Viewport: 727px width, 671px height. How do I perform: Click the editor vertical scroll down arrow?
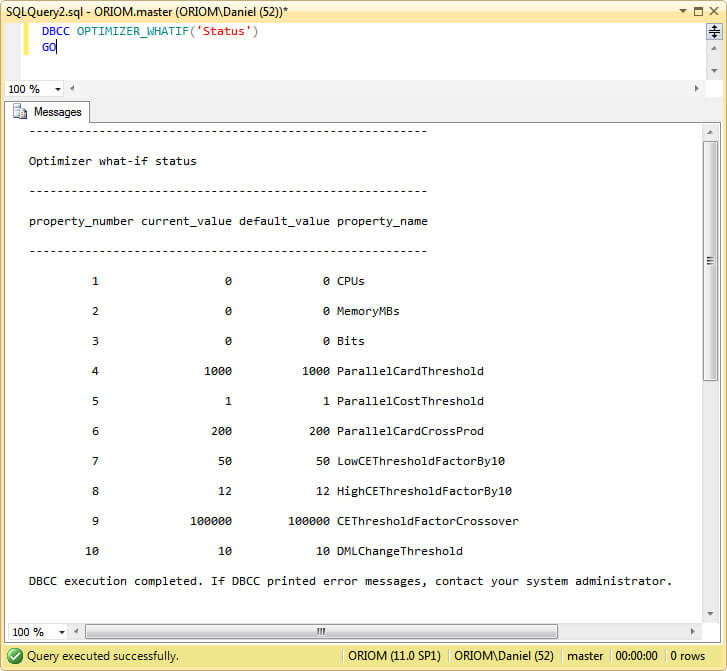pyautogui.click(x=714, y=70)
